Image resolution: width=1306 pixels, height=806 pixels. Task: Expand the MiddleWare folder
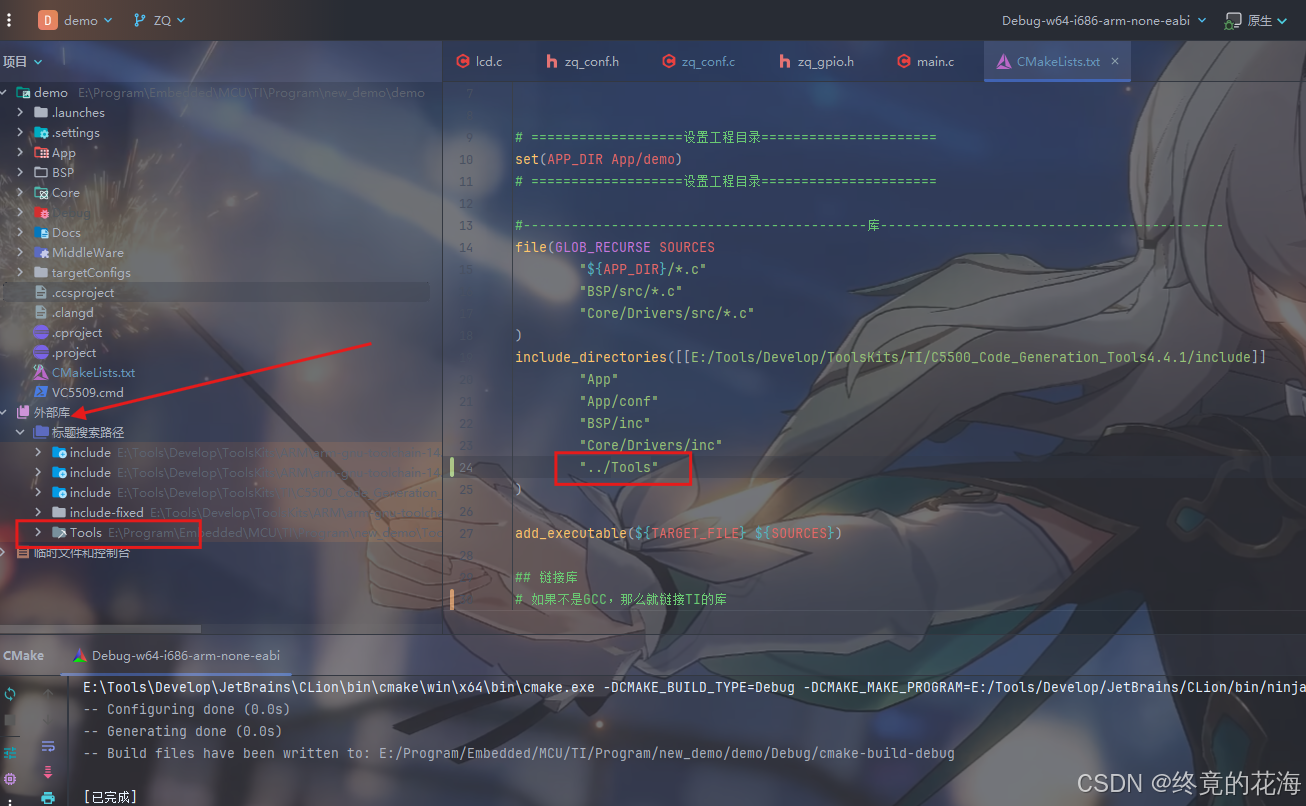20,252
